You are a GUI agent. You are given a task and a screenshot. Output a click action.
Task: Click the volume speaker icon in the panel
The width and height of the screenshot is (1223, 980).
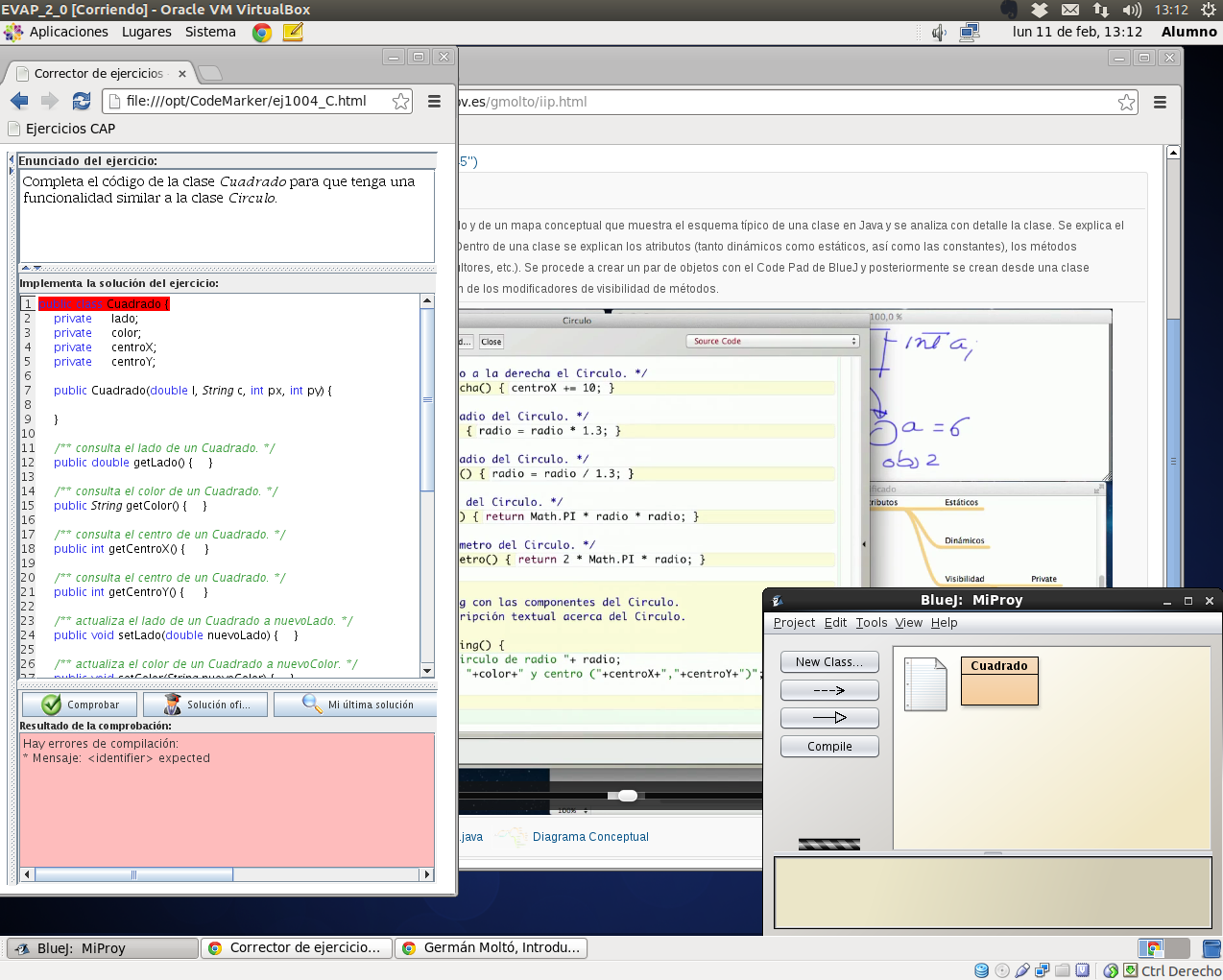(x=939, y=33)
